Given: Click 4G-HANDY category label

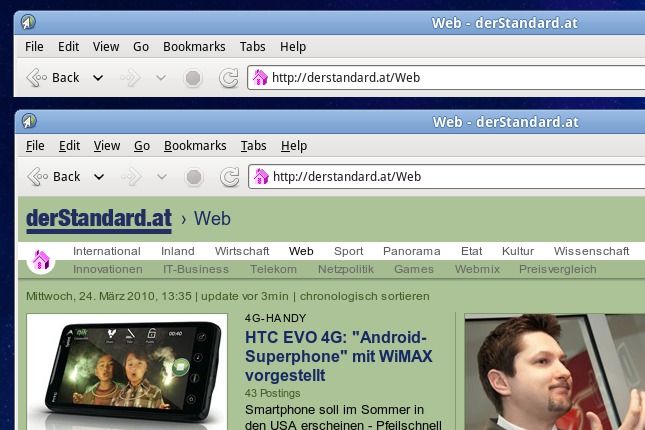Looking at the screenshot, I should (275, 318).
